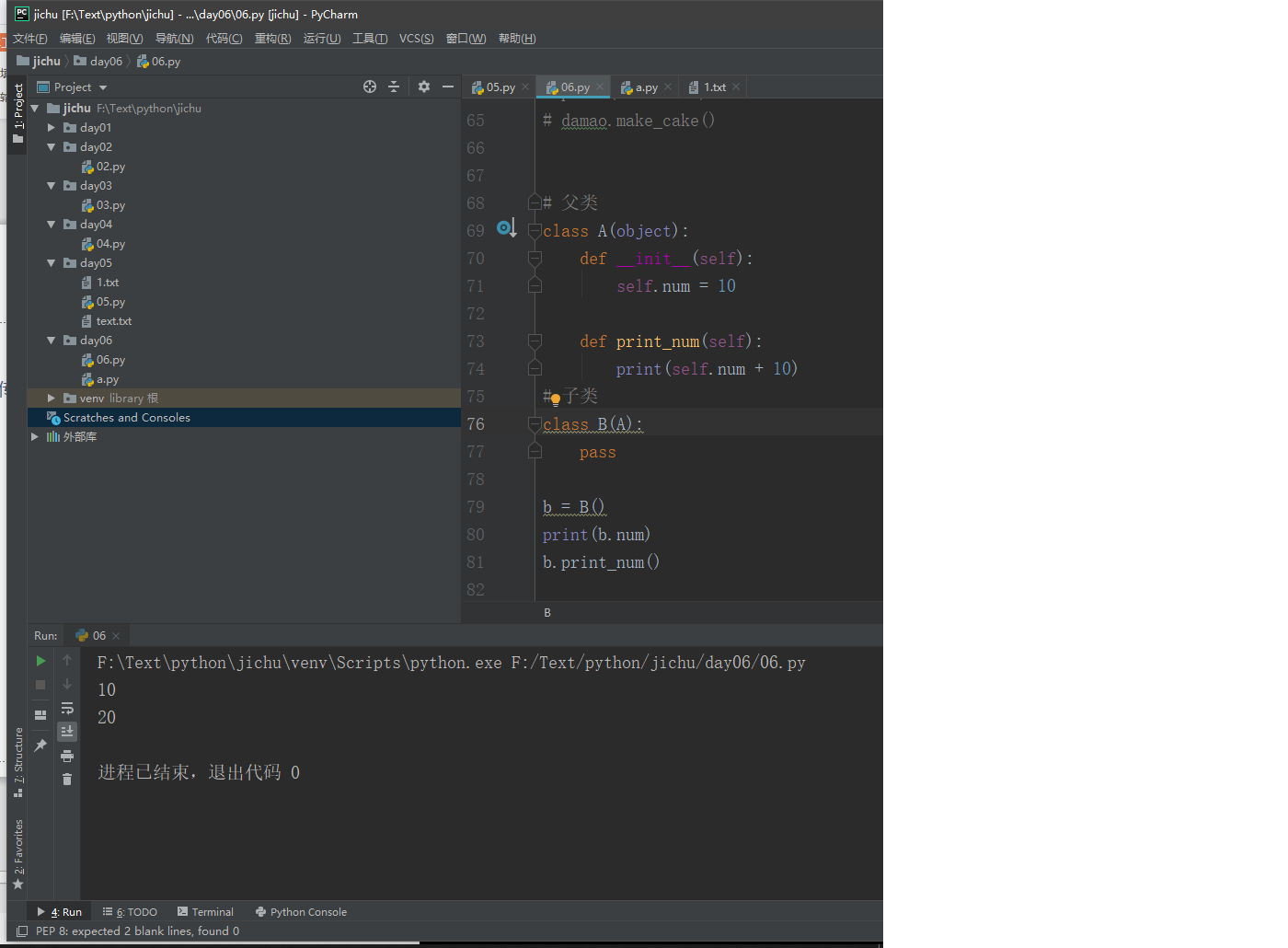Open the 视图(V) menu
1288x948 pixels.
point(124,39)
